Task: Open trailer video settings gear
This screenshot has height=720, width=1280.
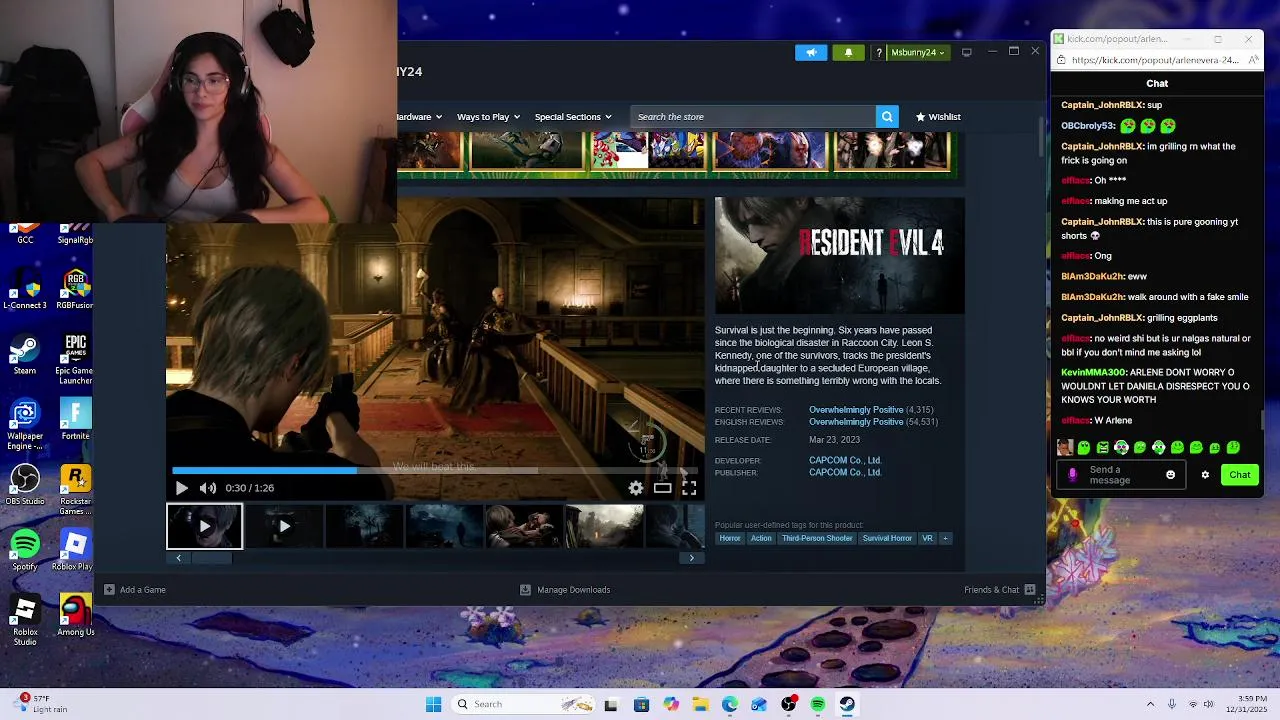Action: pos(636,488)
